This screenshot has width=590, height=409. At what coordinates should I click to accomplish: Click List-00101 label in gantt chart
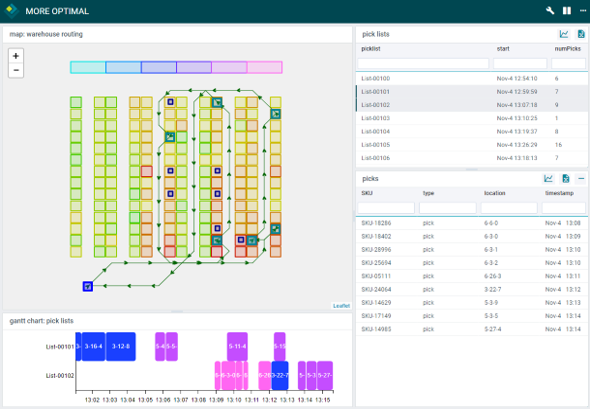pos(60,347)
